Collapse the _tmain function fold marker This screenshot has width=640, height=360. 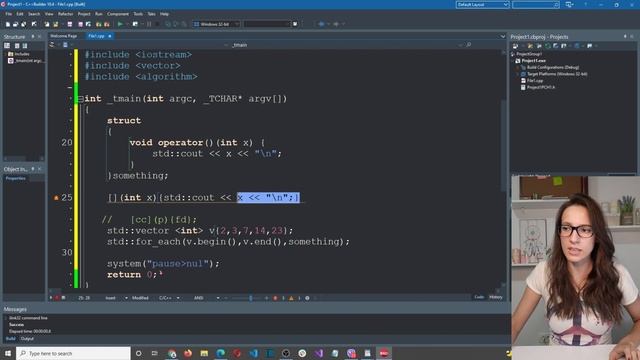click(81, 99)
